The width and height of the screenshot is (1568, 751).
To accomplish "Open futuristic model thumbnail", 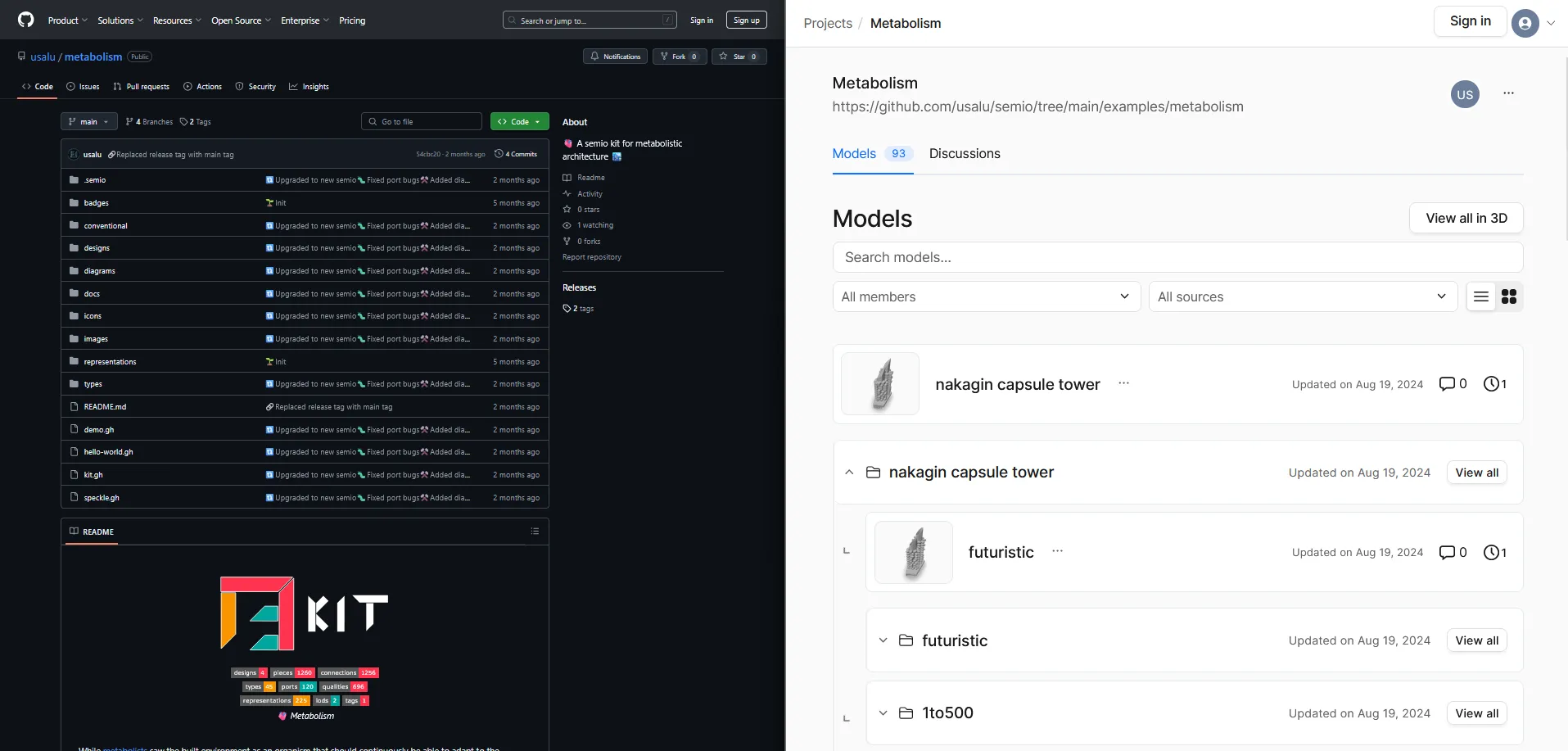I will click(x=914, y=552).
